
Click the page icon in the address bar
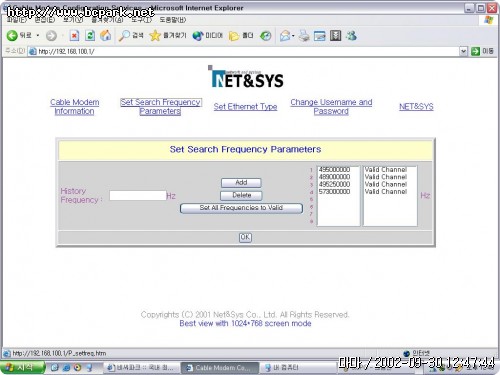coord(32,51)
